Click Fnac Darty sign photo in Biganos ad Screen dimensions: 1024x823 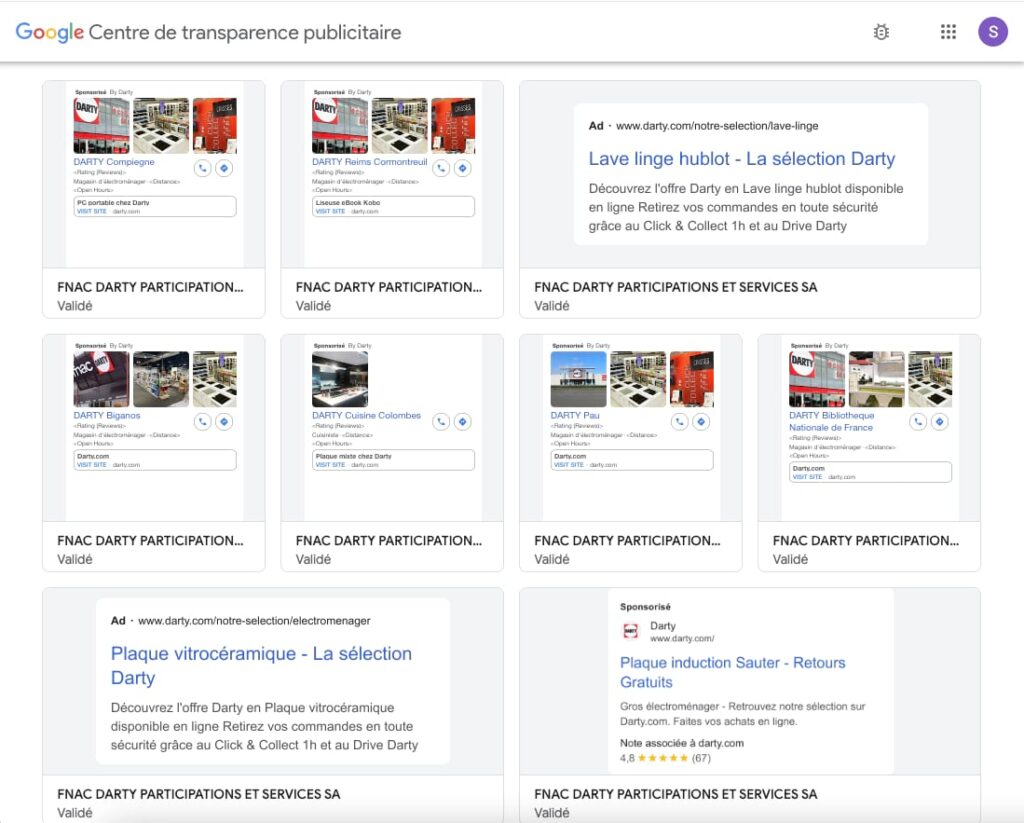tap(101, 379)
